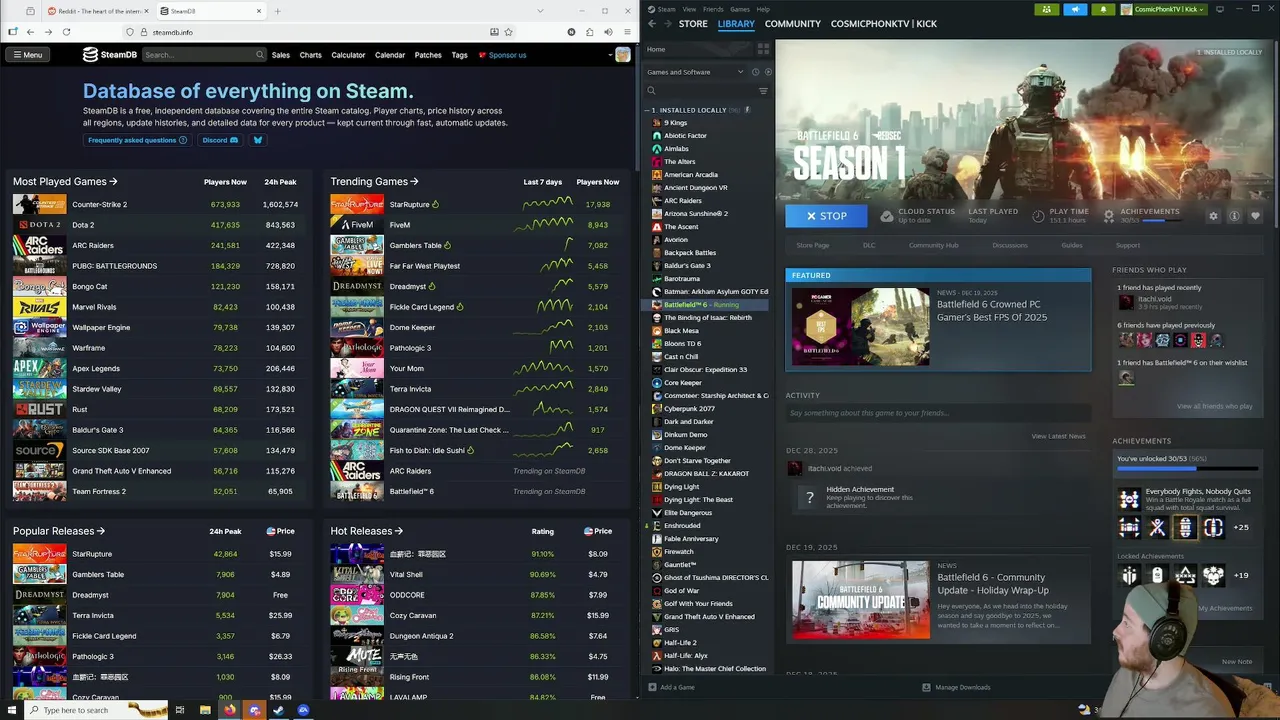The width and height of the screenshot is (1280, 720).
Task: Click Add a Game plus icon
Action: click(x=652, y=687)
